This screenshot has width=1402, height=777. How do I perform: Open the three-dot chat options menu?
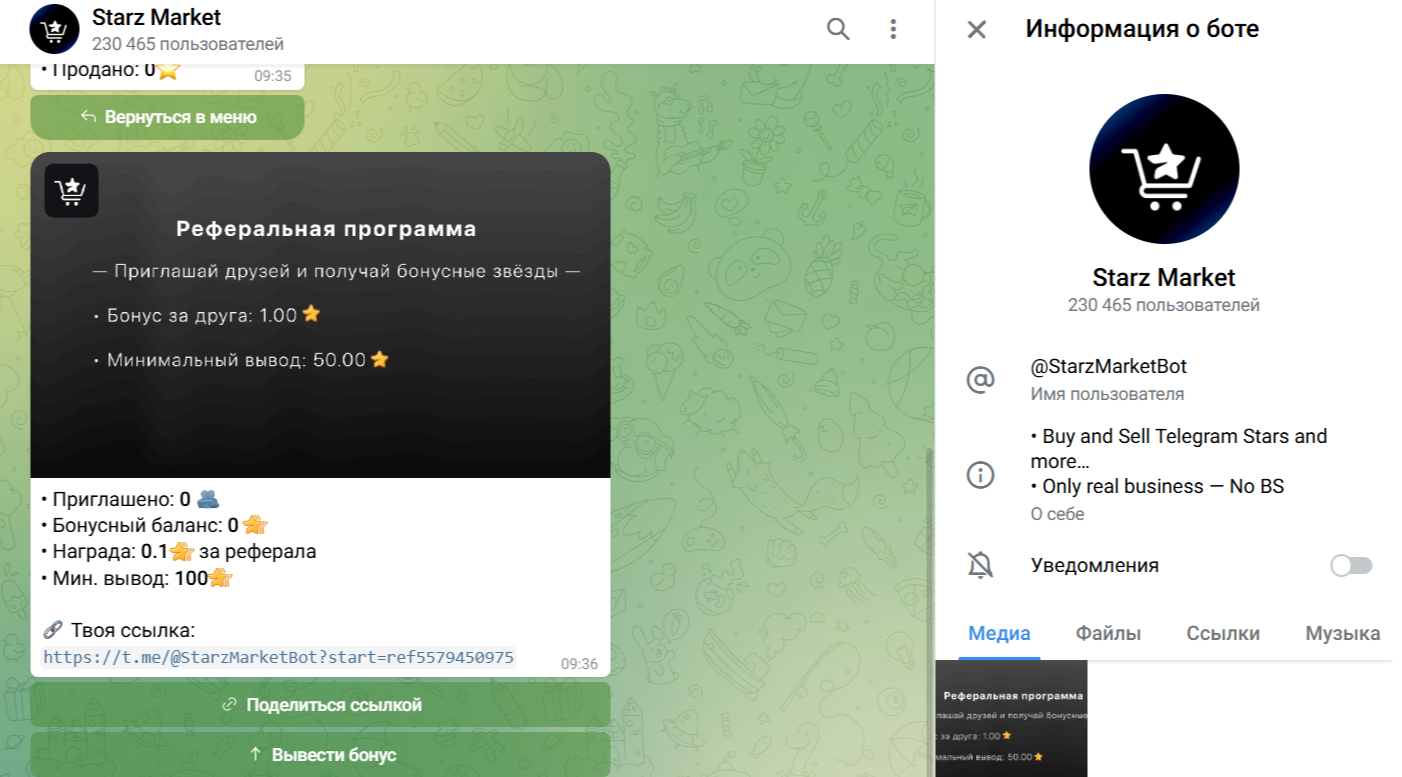[893, 30]
